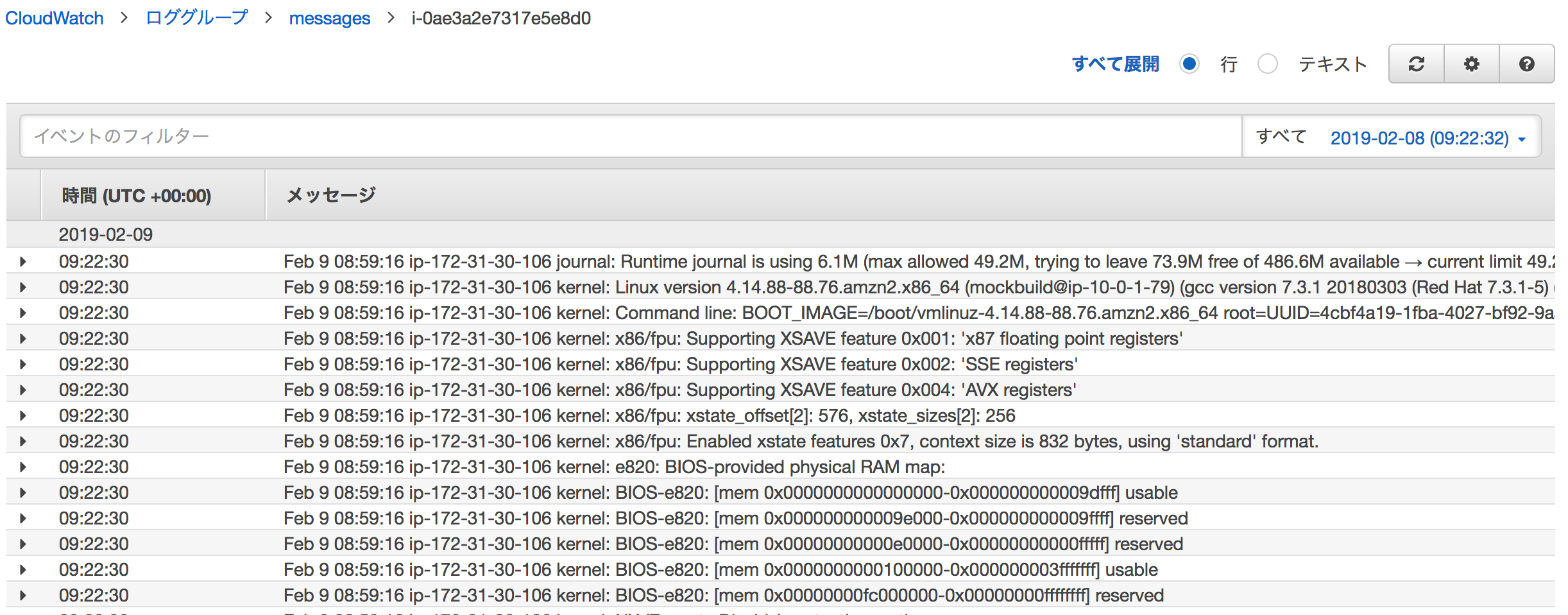The width and height of the screenshot is (1568, 615).
Task: Expand the Command line BOOT_IMAGE log row
Action: click(23, 313)
